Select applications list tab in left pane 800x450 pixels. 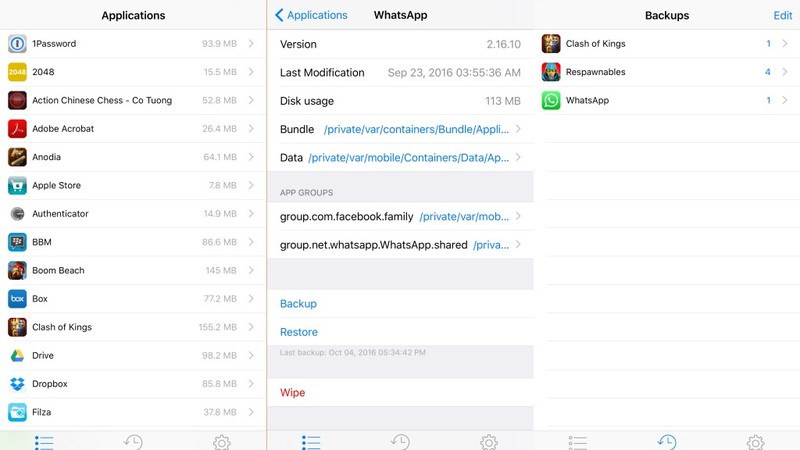coord(44,442)
